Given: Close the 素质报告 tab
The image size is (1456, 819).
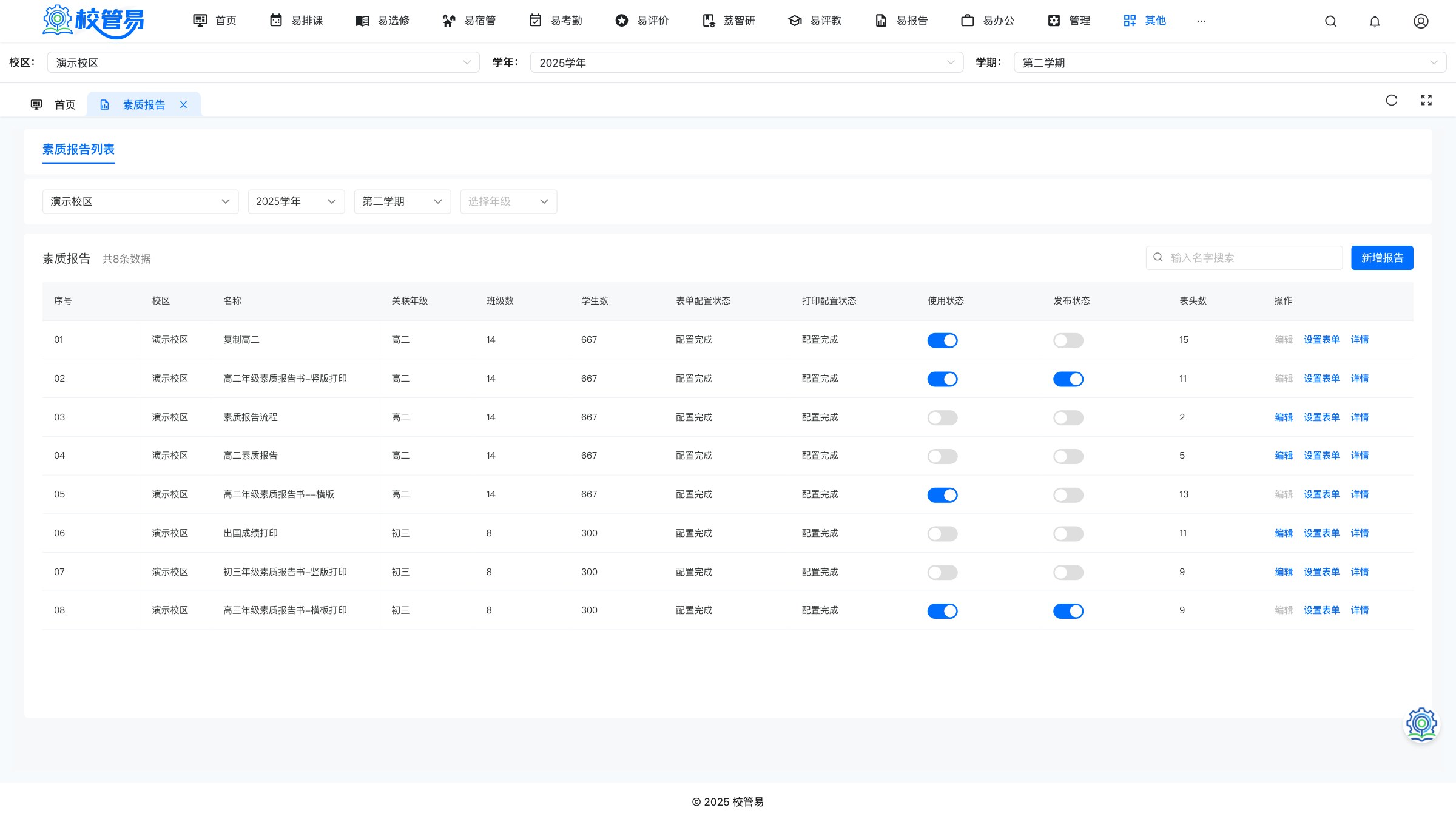Looking at the screenshot, I should pyautogui.click(x=183, y=105).
